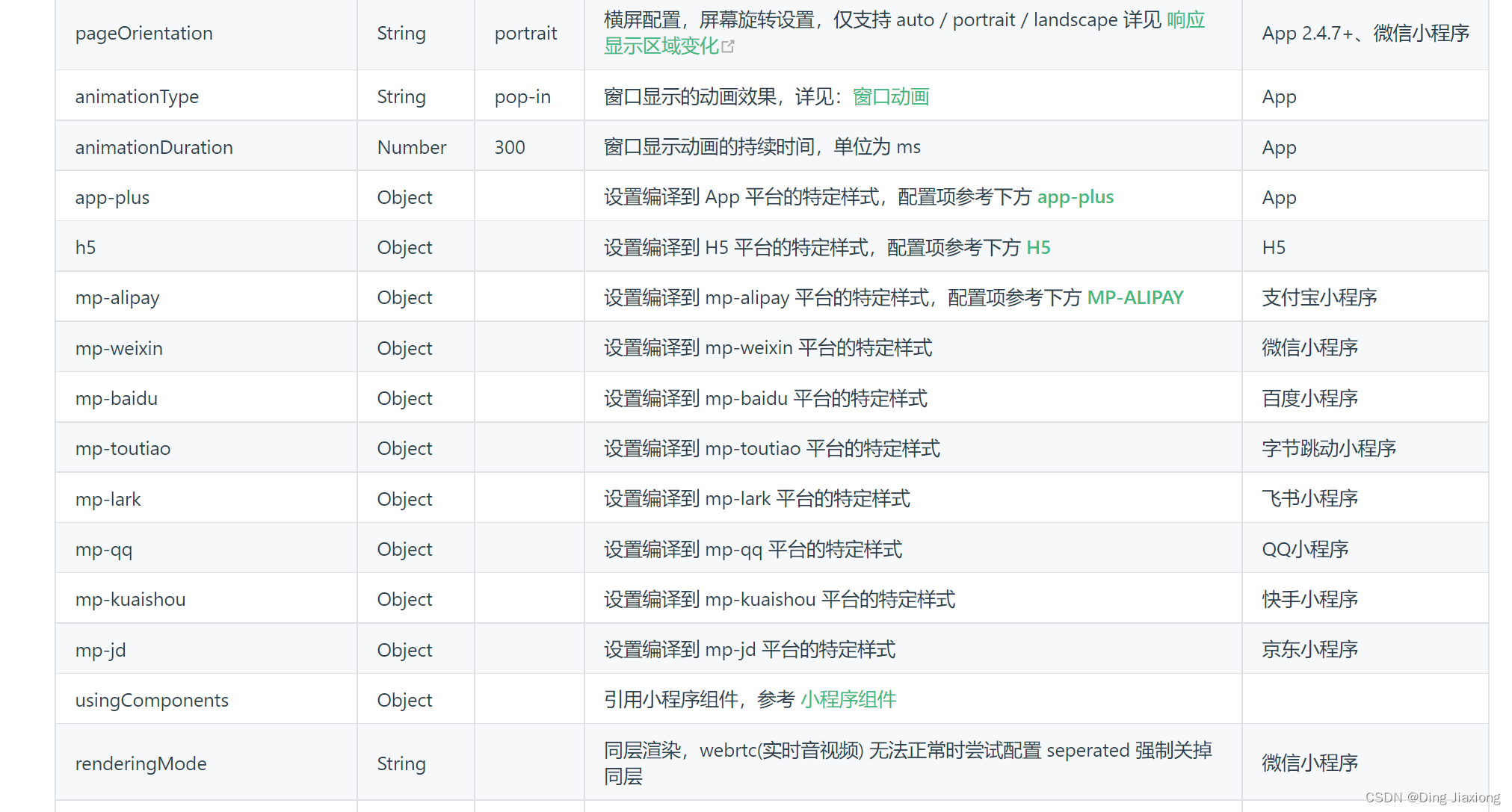The image size is (1512, 812).
Task: Select the default value portrait
Action: (525, 34)
